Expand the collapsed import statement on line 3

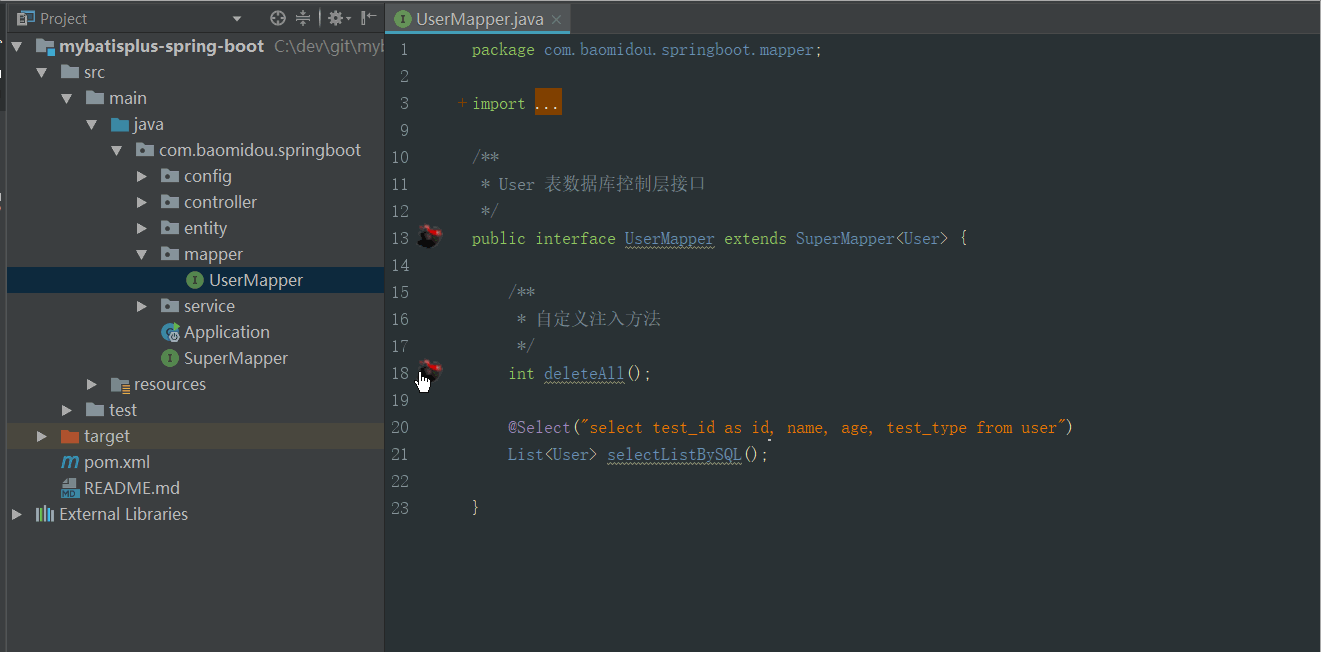click(x=547, y=102)
